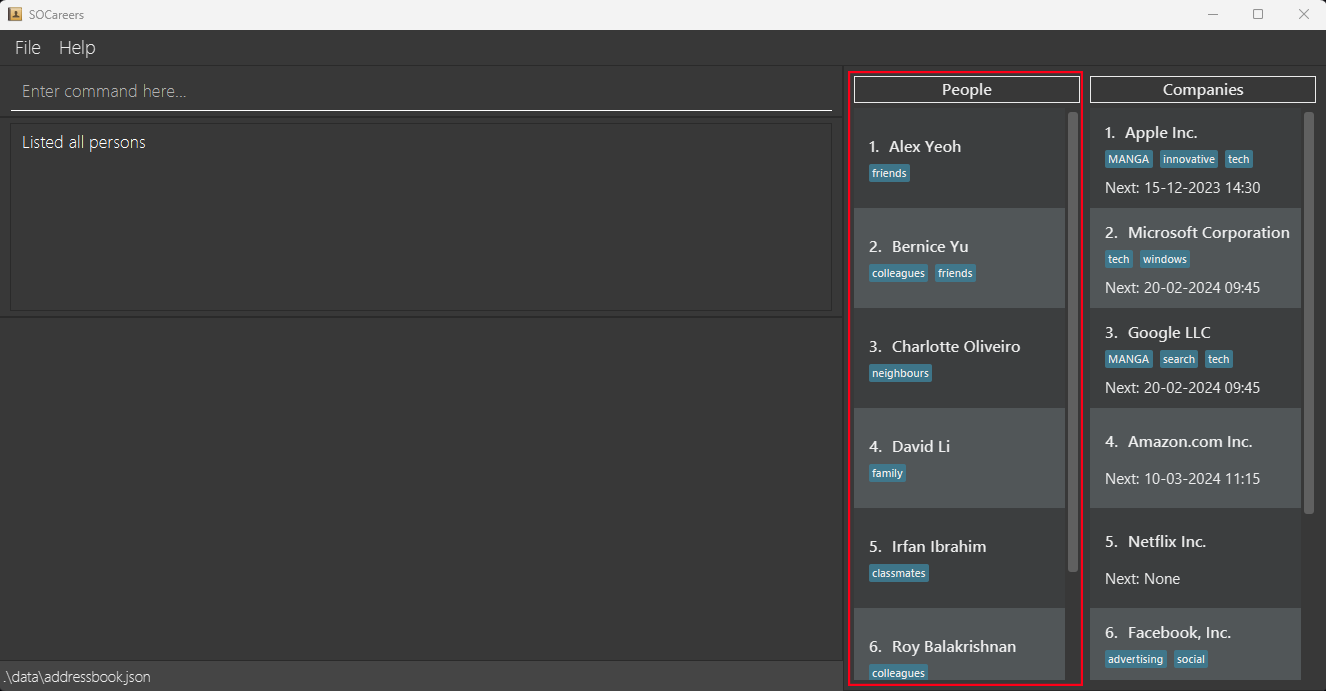
Task: Select Amazon.com Inc. company entry
Action: (1190, 442)
